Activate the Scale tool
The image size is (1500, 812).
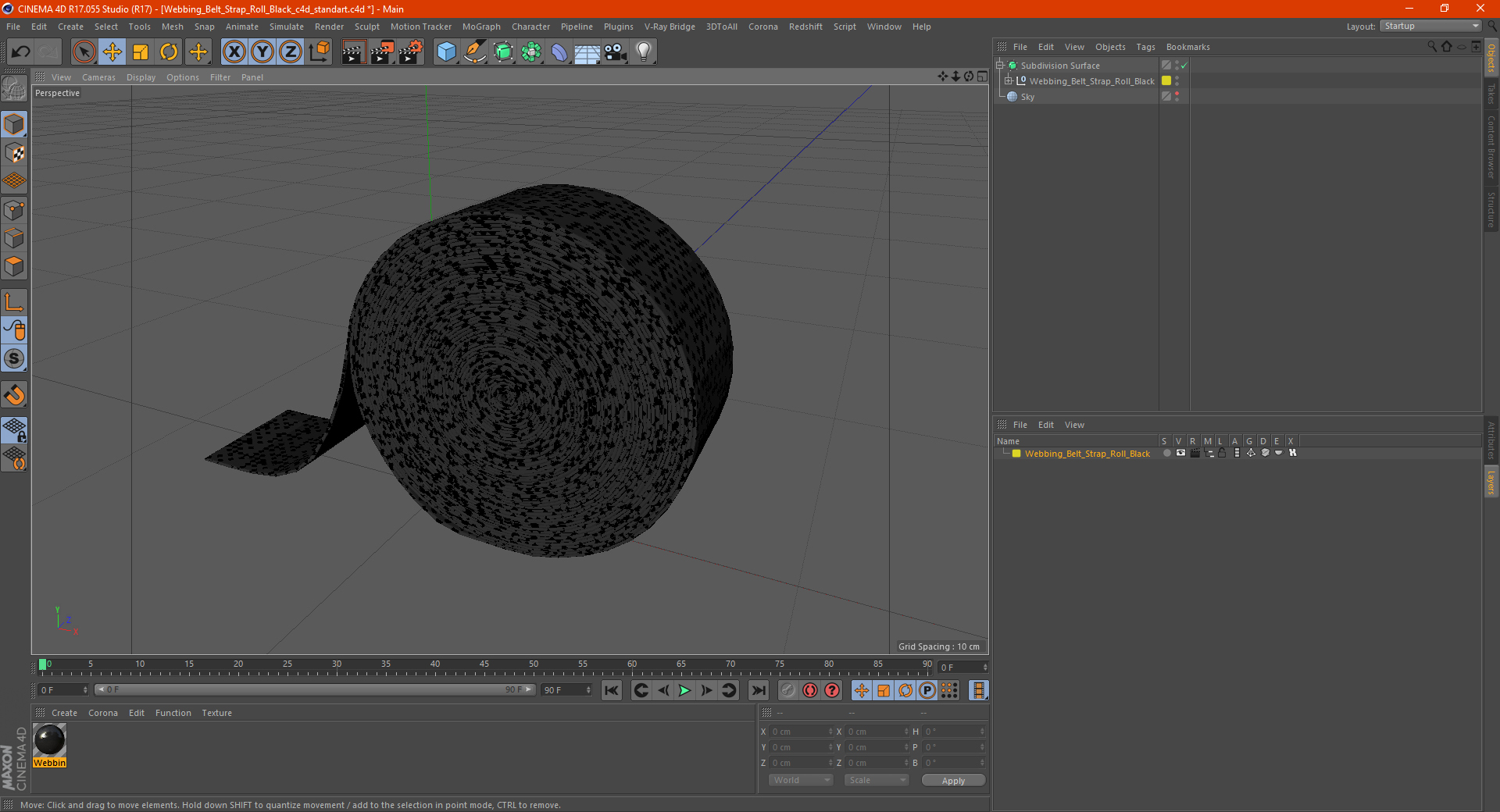tap(141, 52)
